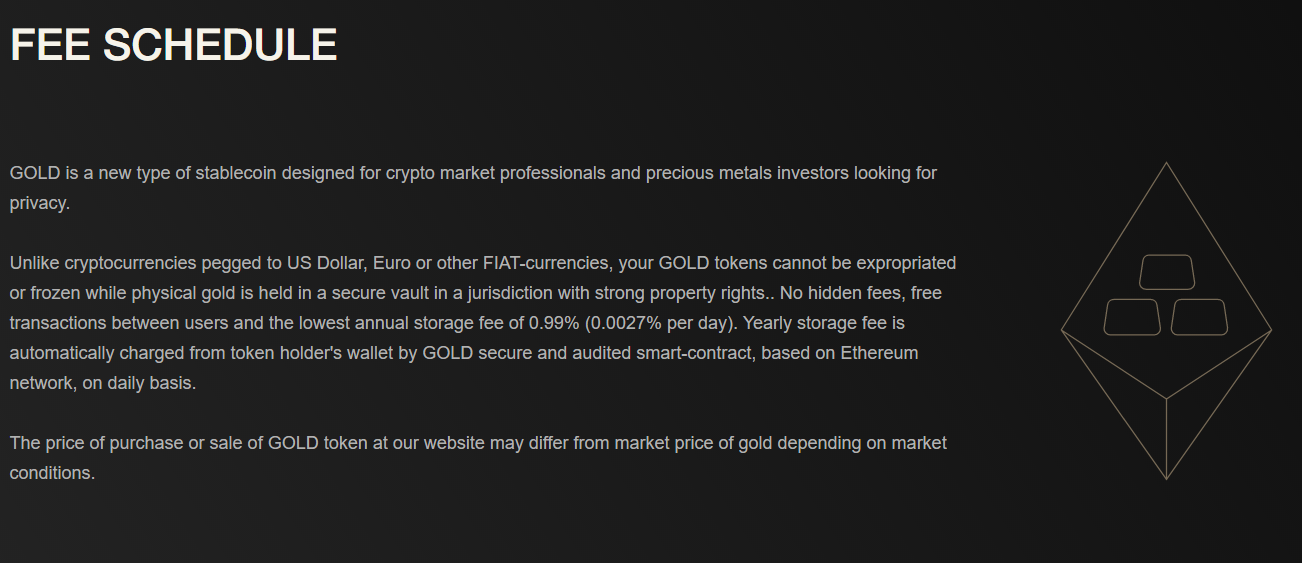The height and width of the screenshot is (563, 1302).
Task: Click the word "conditions." at the end
Action: pos(52,473)
